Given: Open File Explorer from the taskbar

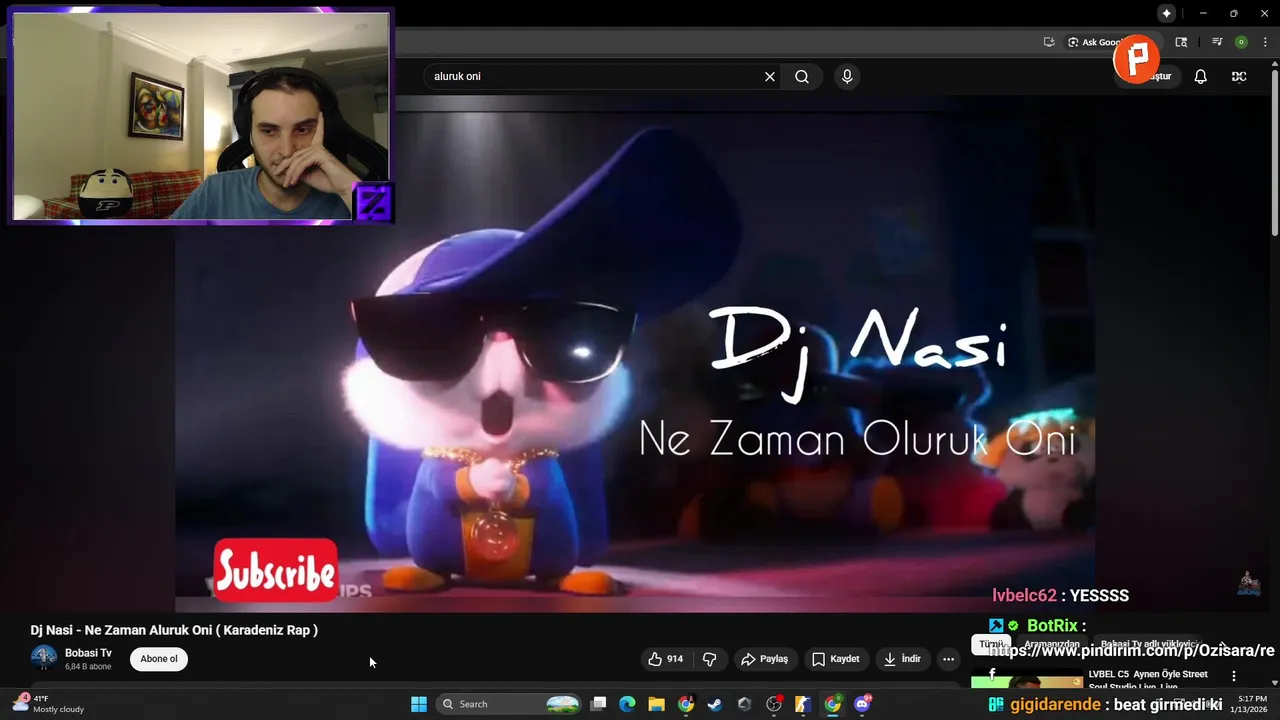Looking at the screenshot, I should coord(656,704).
